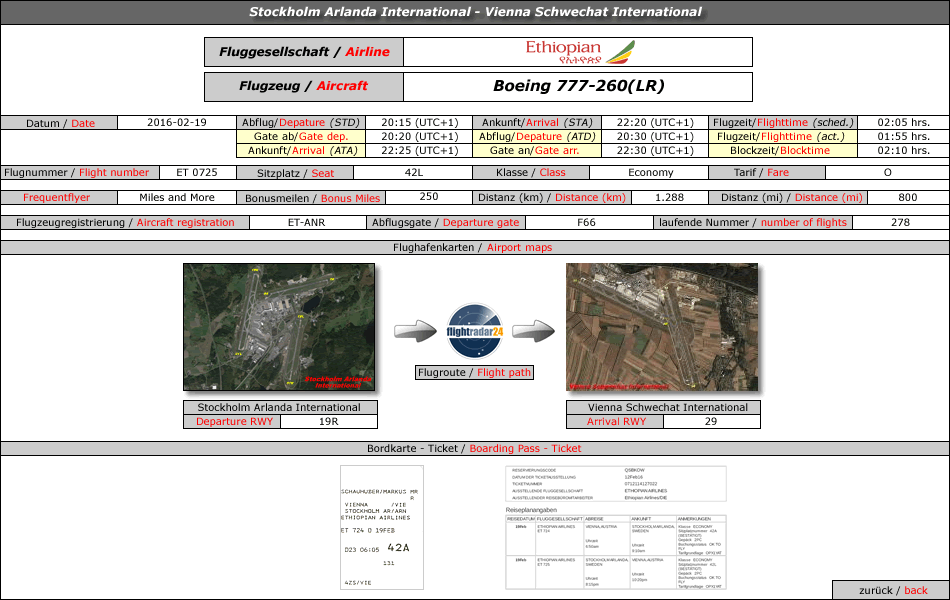950x600 pixels.
Task: View the boarding pass scan image
Action: pos(382,526)
